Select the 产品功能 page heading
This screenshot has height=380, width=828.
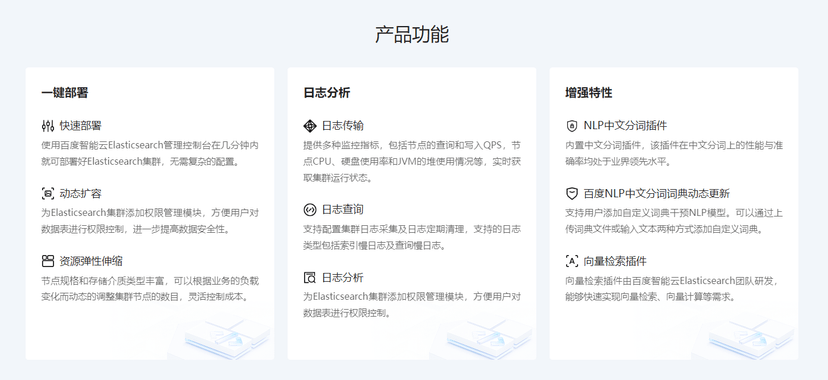pyautogui.click(x=412, y=34)
